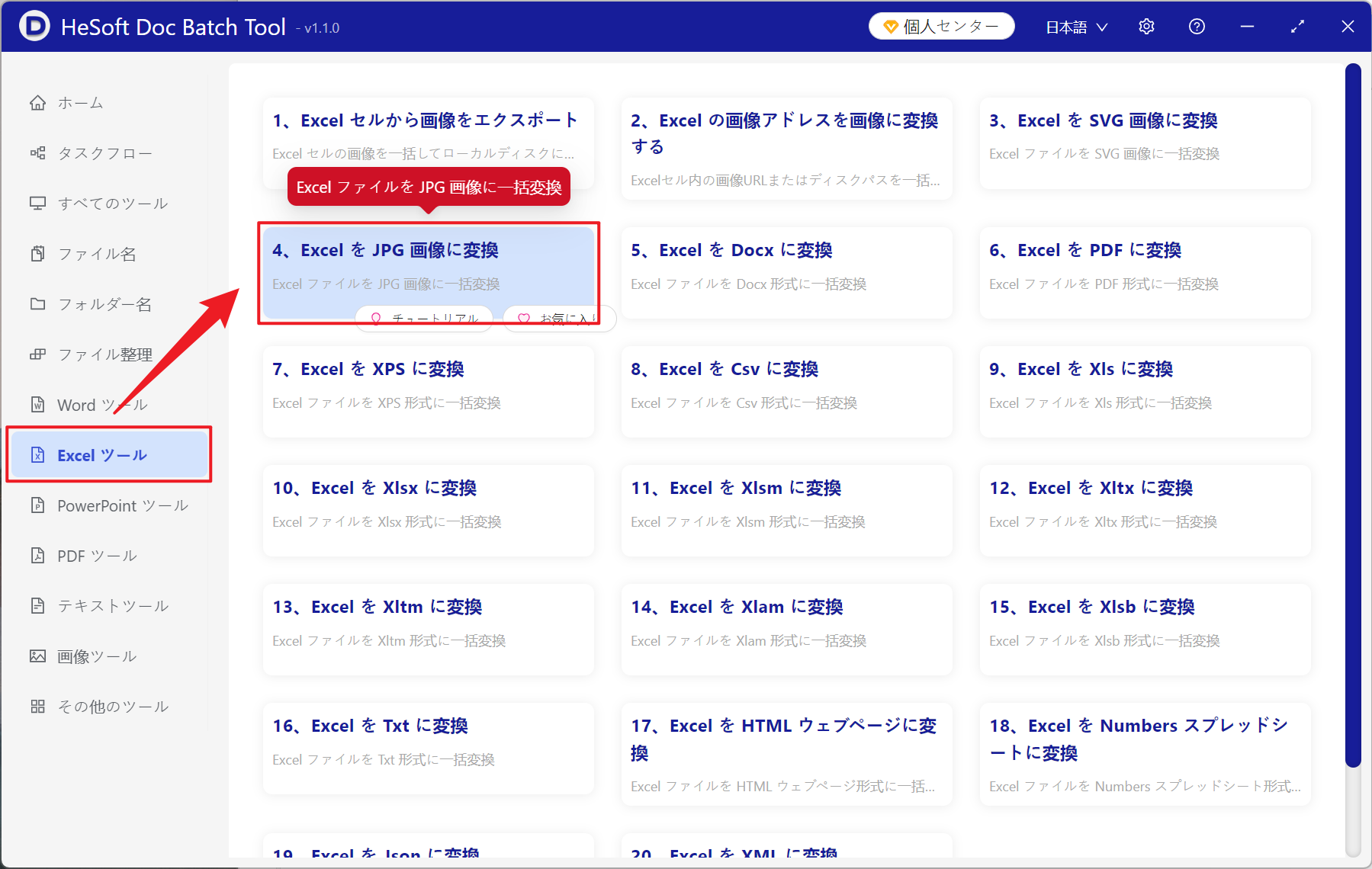Open the 個人センター personal center
1372x869 pixels.
coord(942,27)
